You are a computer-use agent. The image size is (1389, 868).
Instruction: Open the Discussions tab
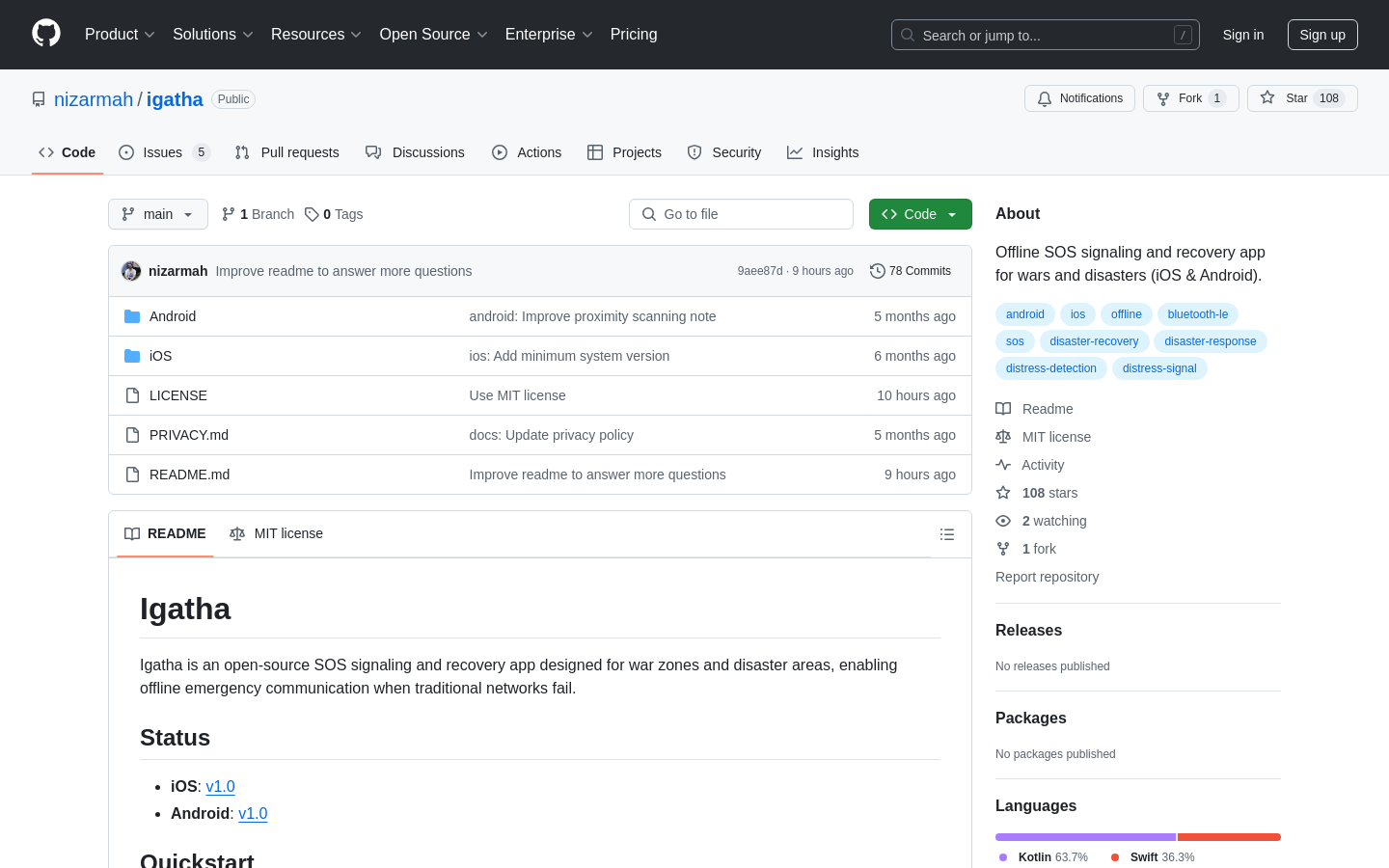click(415, 152)
